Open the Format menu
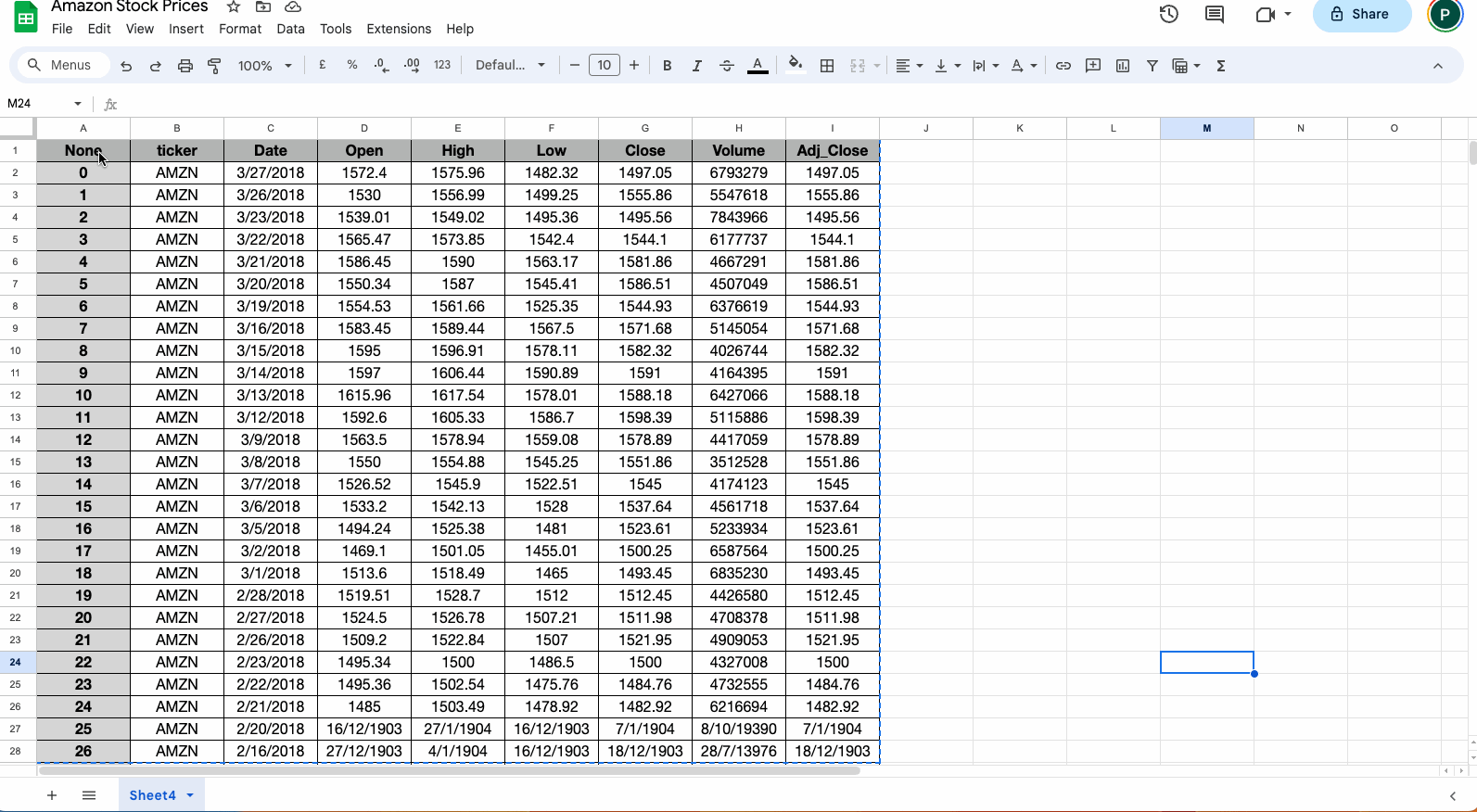 [x=240, y=29]
